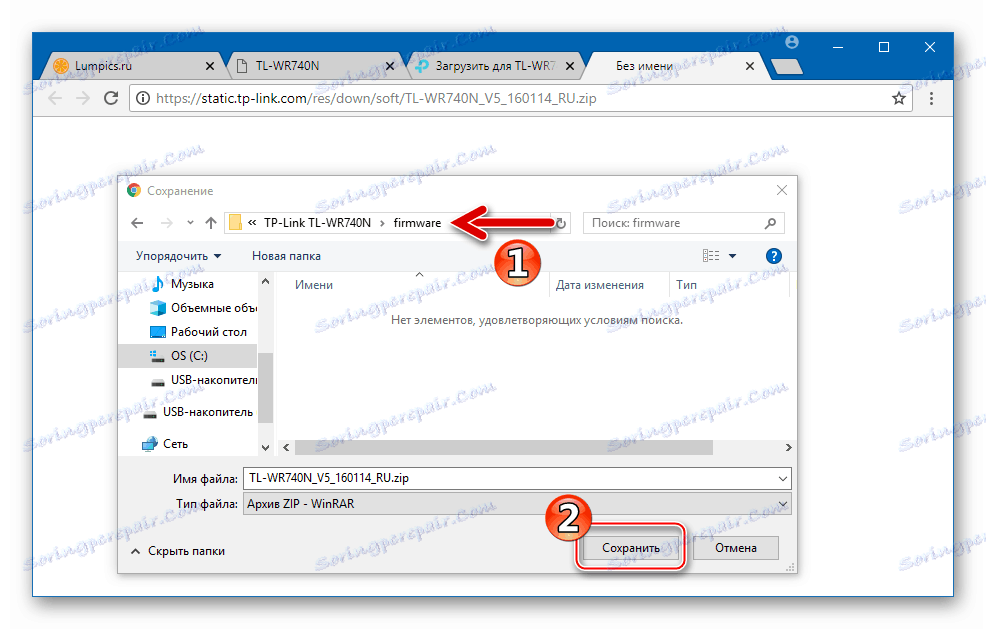Screen dimensions: 986x629
Task: Go forward in the save dialog
Action: tap(167, 223)
